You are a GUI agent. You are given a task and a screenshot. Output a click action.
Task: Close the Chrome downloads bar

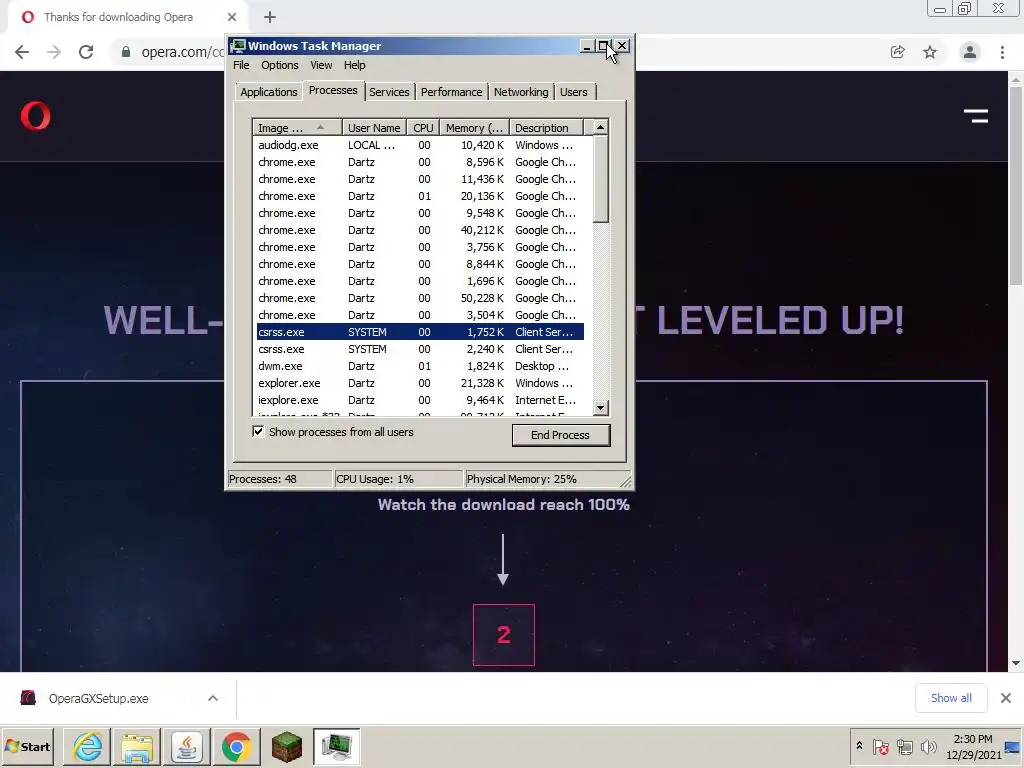[x=1006, y=698]
